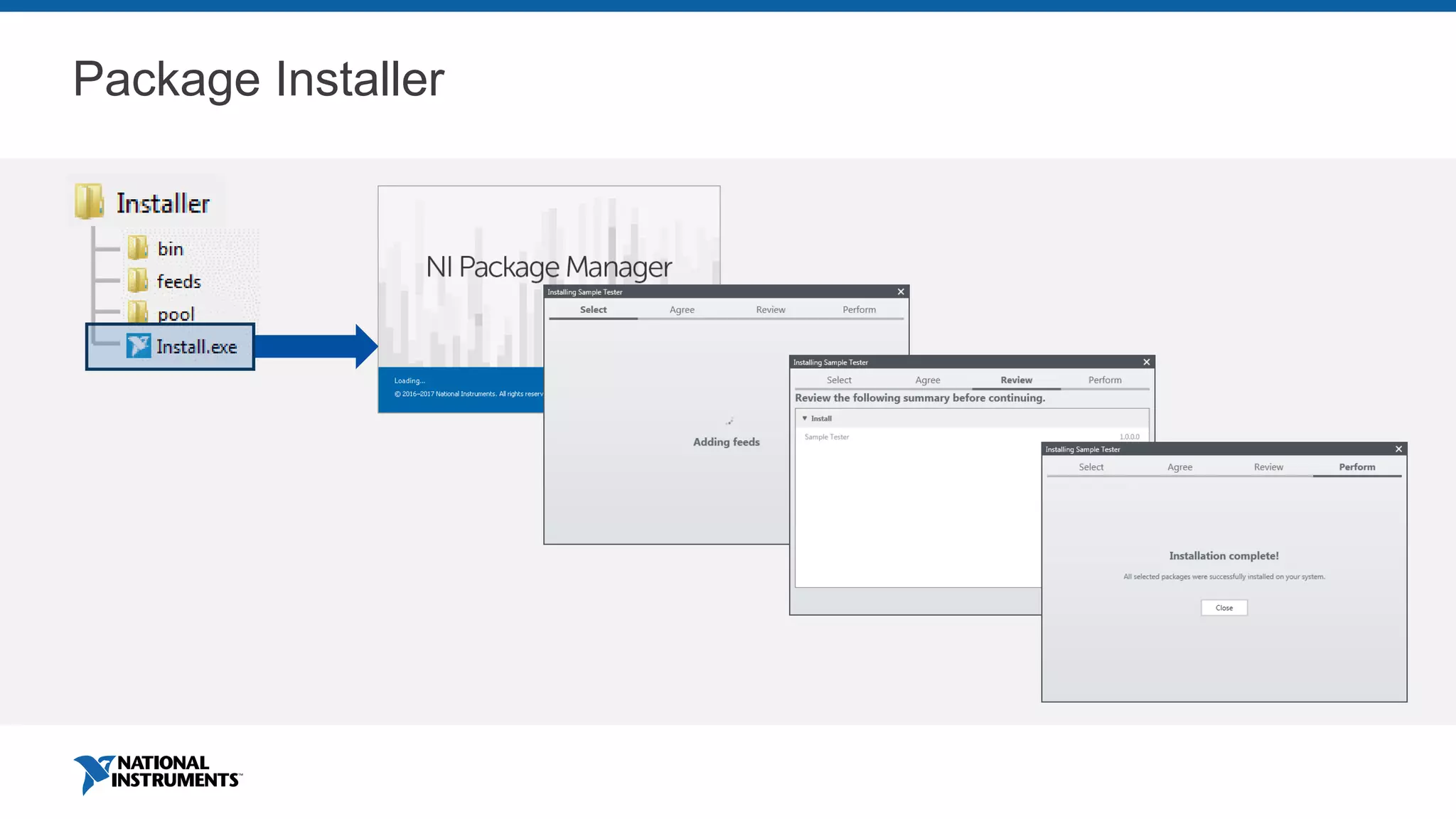Click the Install.exe application icon
The width and height of the screenshot is (1456, 819).
[x=139, y=346]
